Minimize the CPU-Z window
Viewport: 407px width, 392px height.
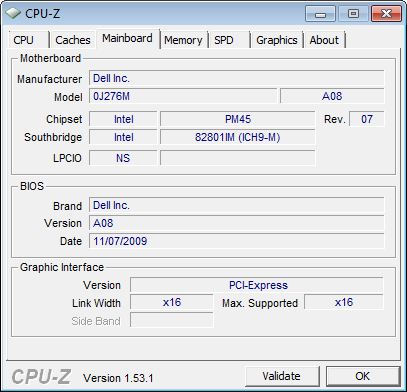pos(320,14)
